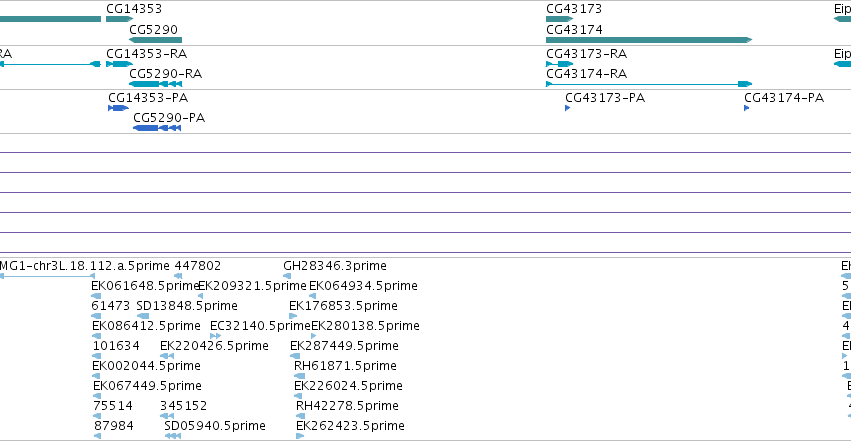
Task: Select the RH61871.5prime EST feature
Action: coord(299,376)
